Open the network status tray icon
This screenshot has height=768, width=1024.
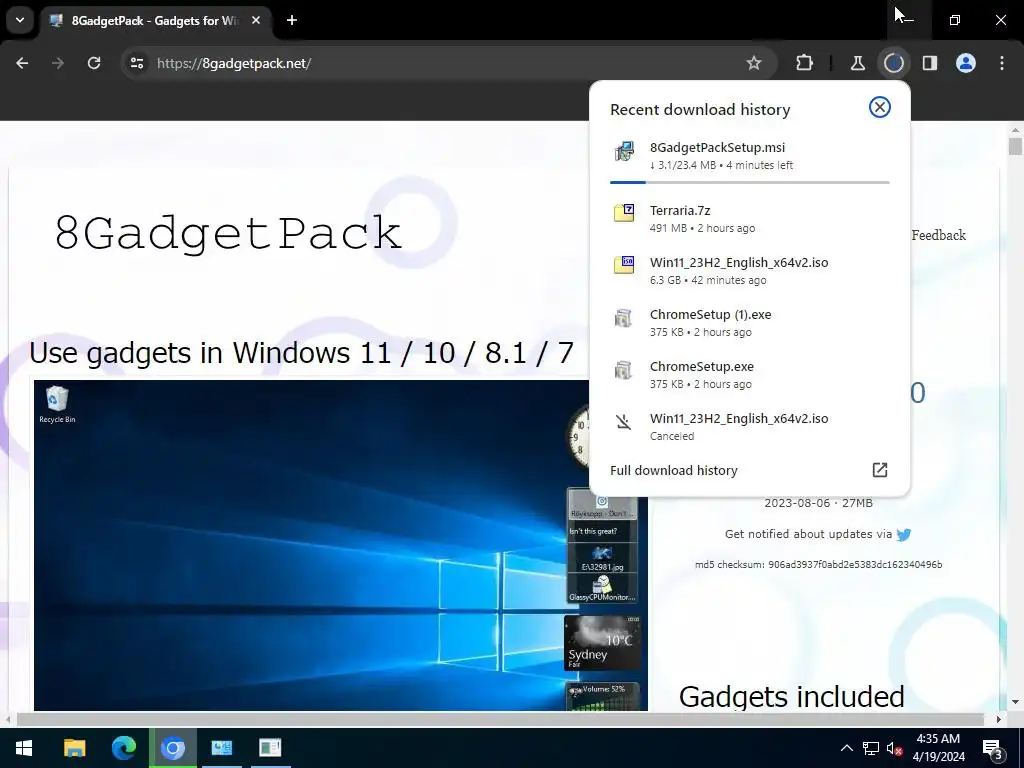tap(871, 748)
